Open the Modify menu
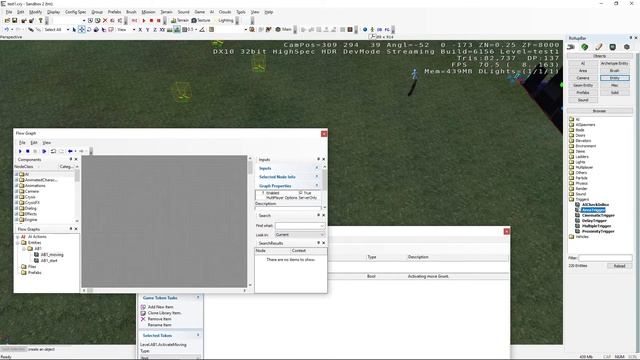 click(x=36, y=12)
